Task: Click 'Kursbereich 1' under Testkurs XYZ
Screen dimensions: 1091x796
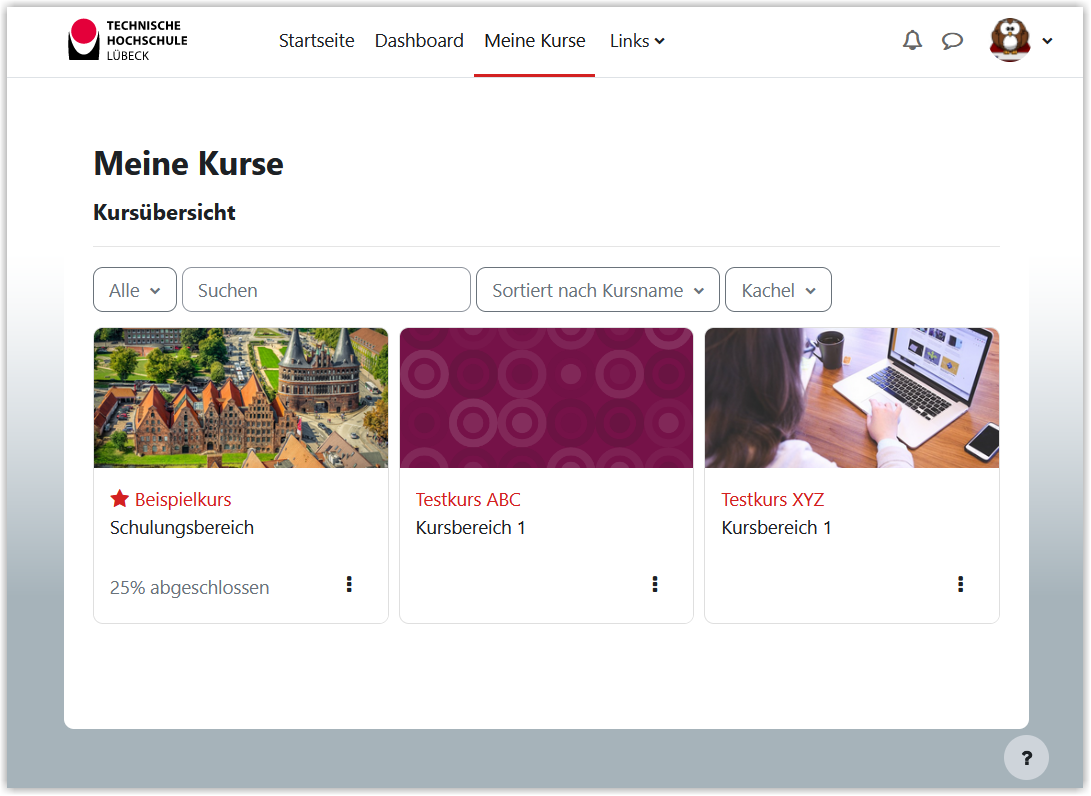Action: click(x=777, y=528)
